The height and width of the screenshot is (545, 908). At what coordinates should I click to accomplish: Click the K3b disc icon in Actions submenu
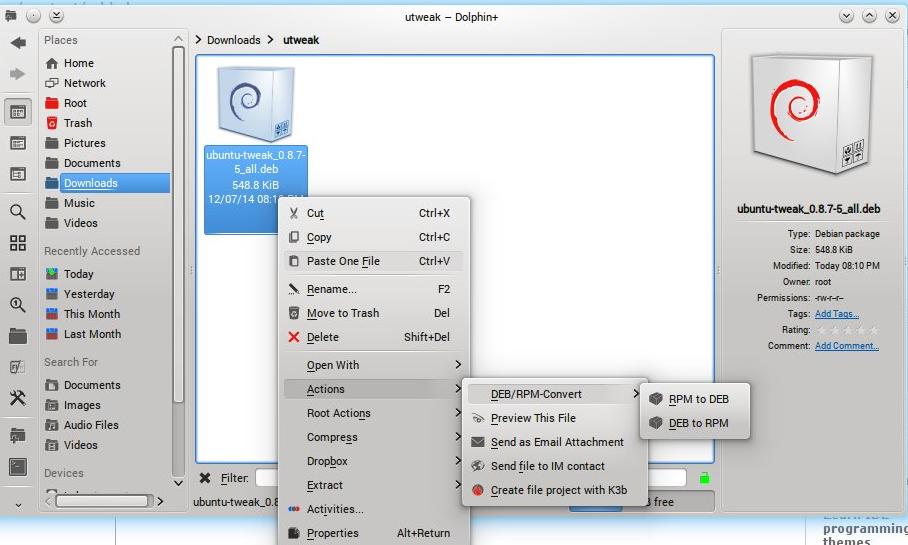coord(478,490)
